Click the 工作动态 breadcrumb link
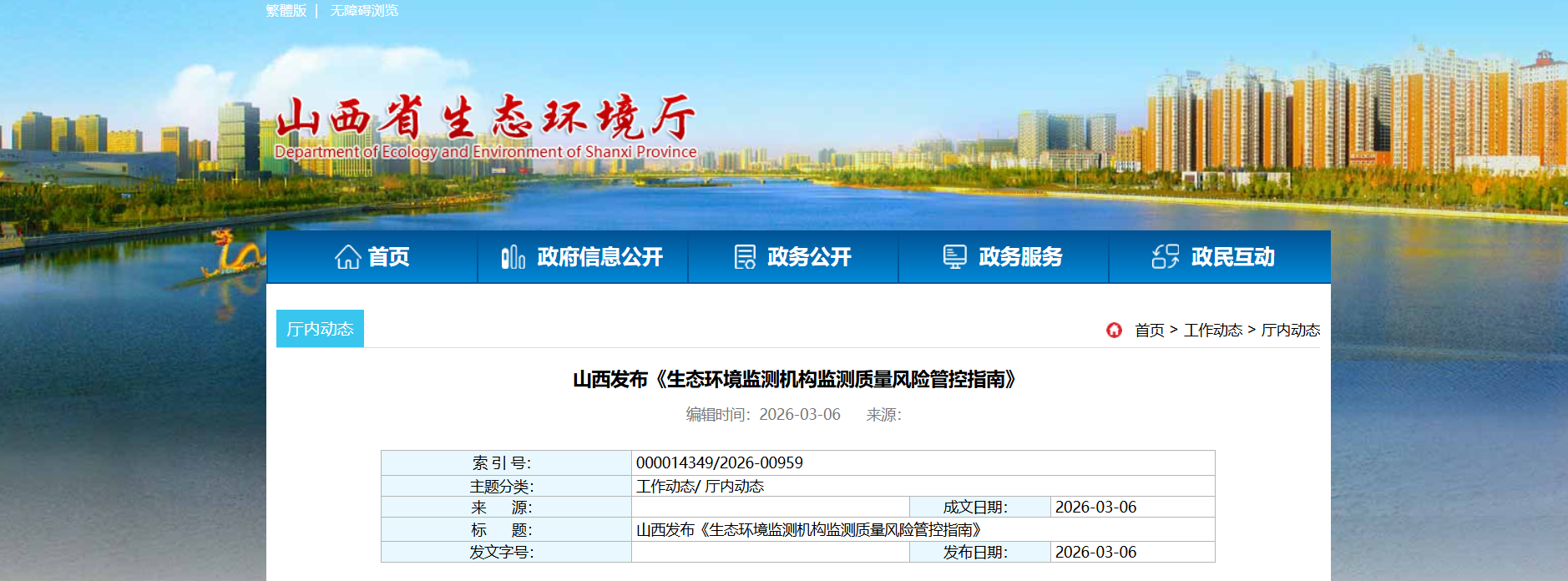The width and height of the screenshot is (1568, 581). (1212, 331)
